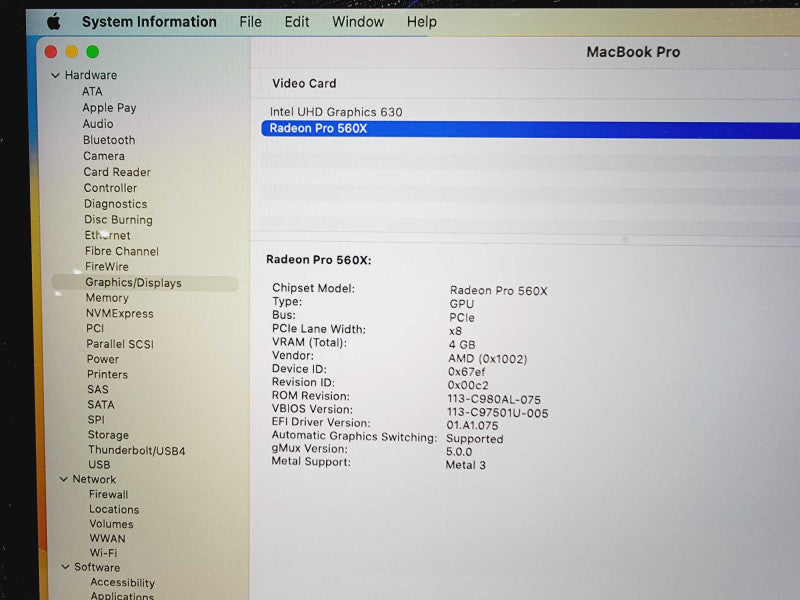Screen dimensions: 800x600
Task: Click the VRAM value 4 GB
Action: tap(462, 345)
